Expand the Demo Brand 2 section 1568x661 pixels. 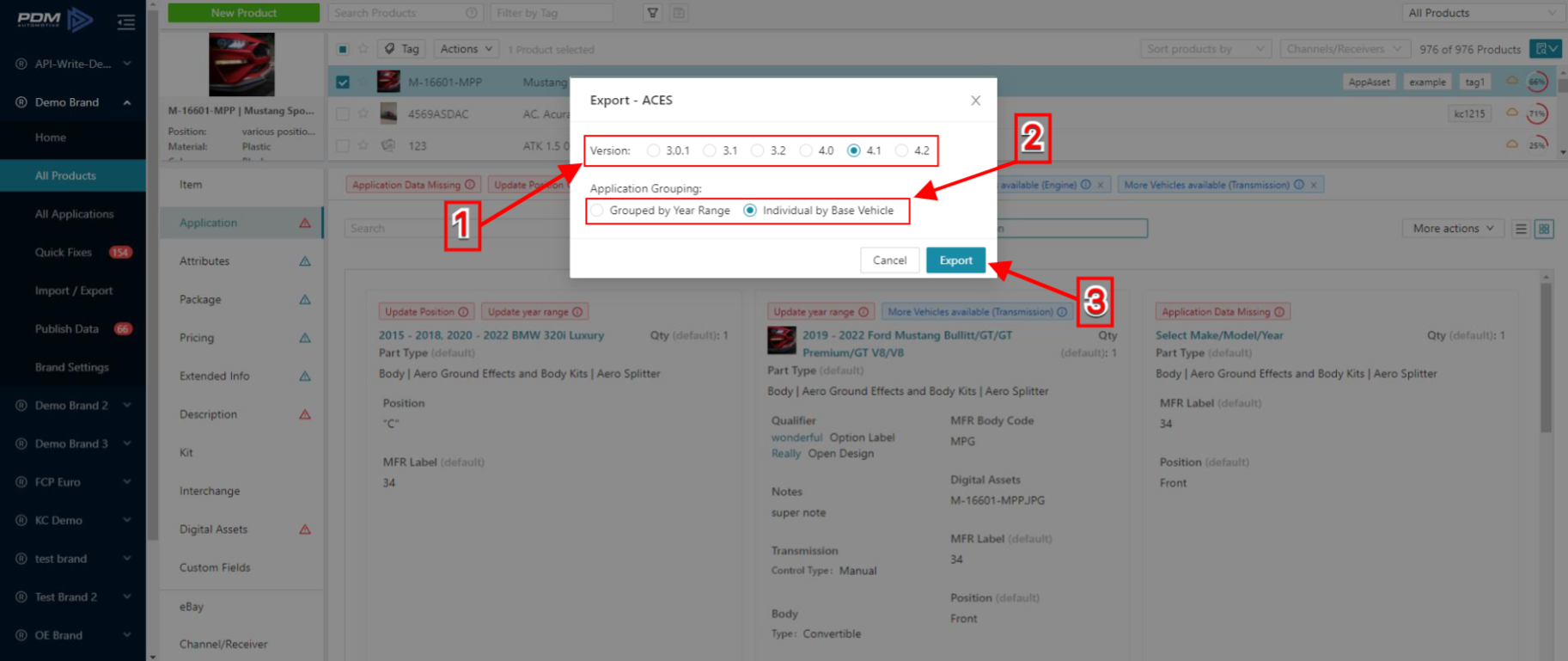[73, 406]
